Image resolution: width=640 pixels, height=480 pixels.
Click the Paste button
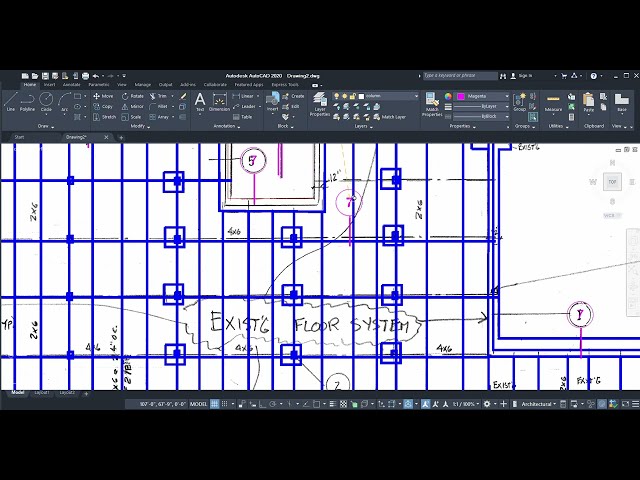click(x=589, y=102)
